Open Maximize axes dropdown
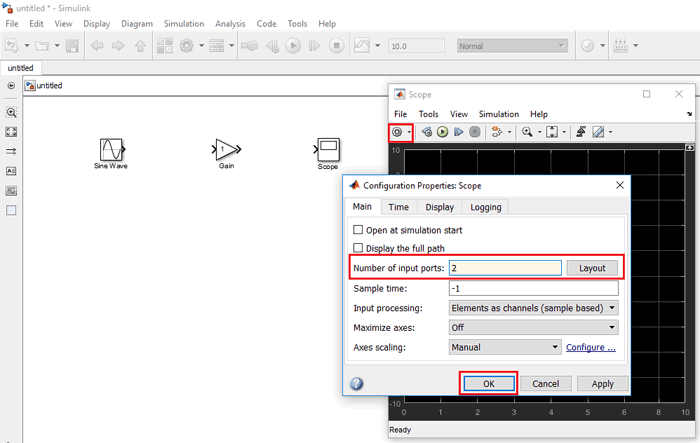Viewport: 700px width, 443px height. 533,327
